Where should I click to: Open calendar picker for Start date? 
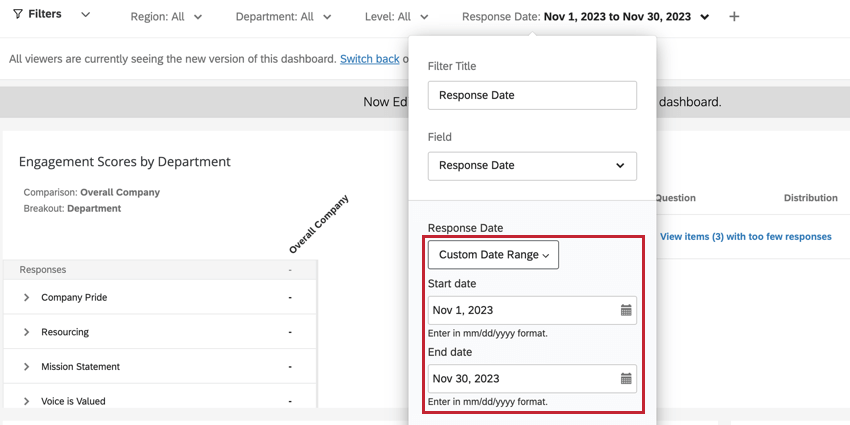626,310
